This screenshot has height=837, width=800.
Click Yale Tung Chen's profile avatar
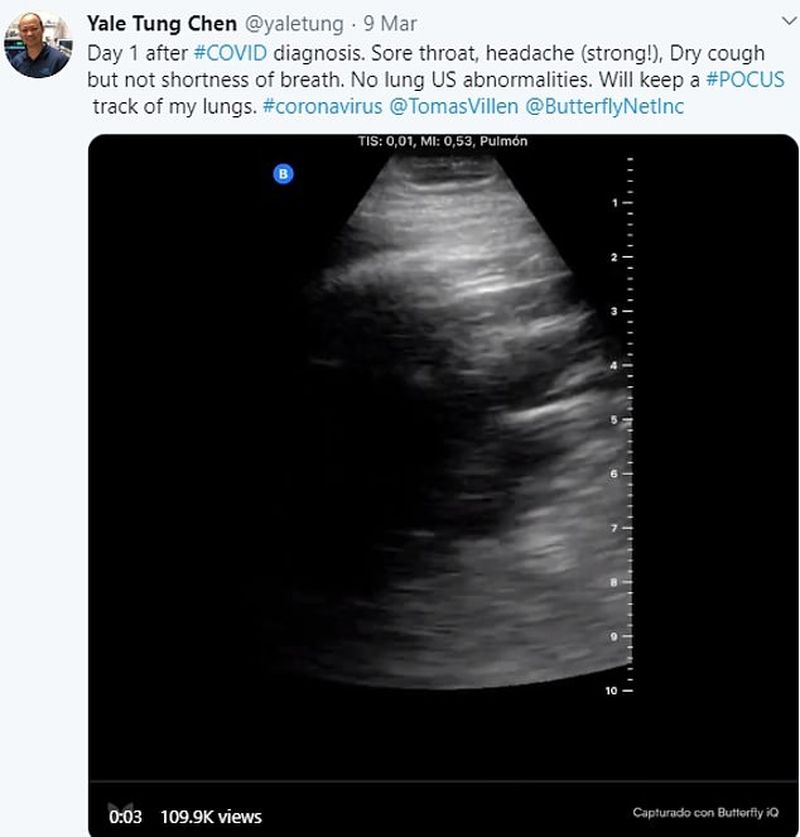coord(38,45)
